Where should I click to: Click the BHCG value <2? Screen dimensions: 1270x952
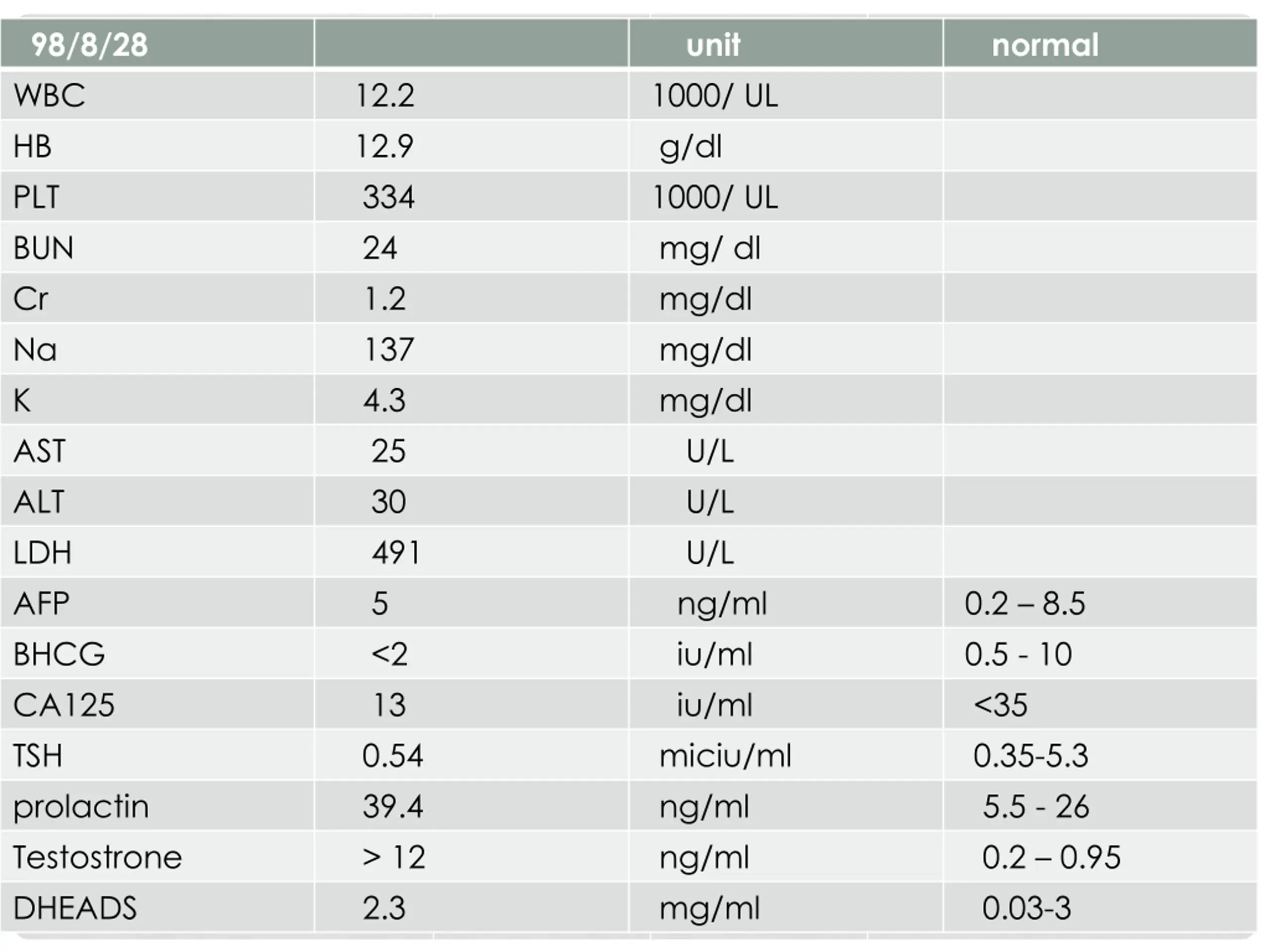389,654
